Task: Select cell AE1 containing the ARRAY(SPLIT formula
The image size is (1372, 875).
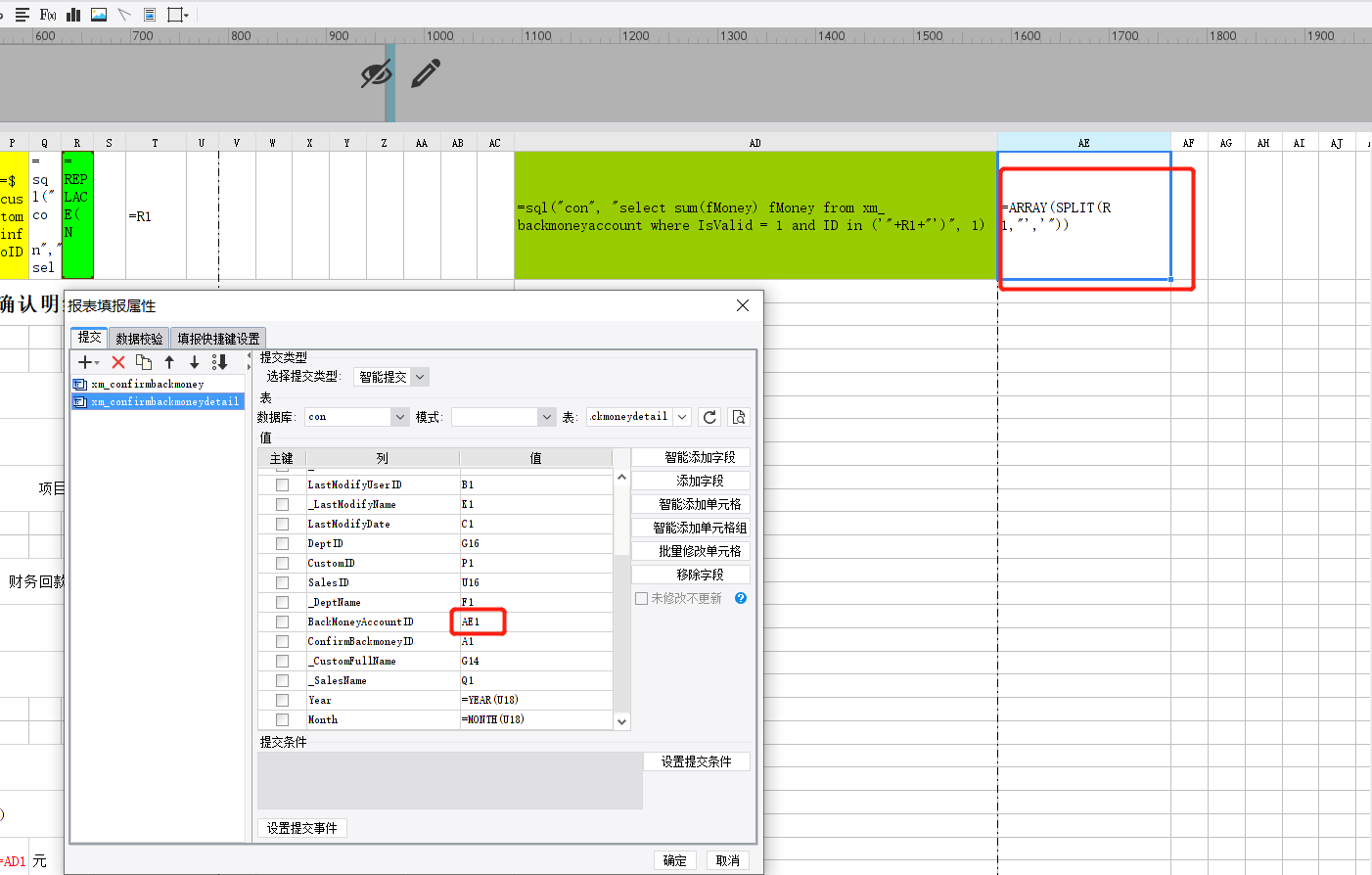Action: (1084, 215)
